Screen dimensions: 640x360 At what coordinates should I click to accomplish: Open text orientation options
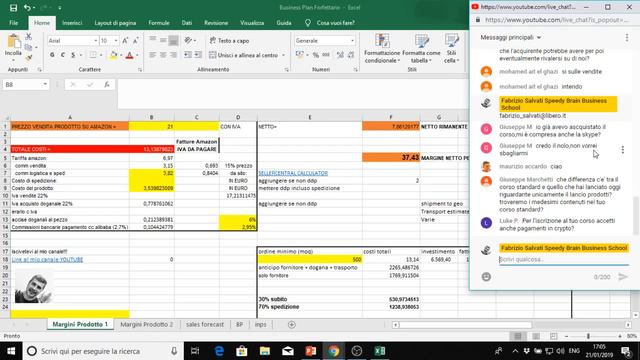coord(188,40)
